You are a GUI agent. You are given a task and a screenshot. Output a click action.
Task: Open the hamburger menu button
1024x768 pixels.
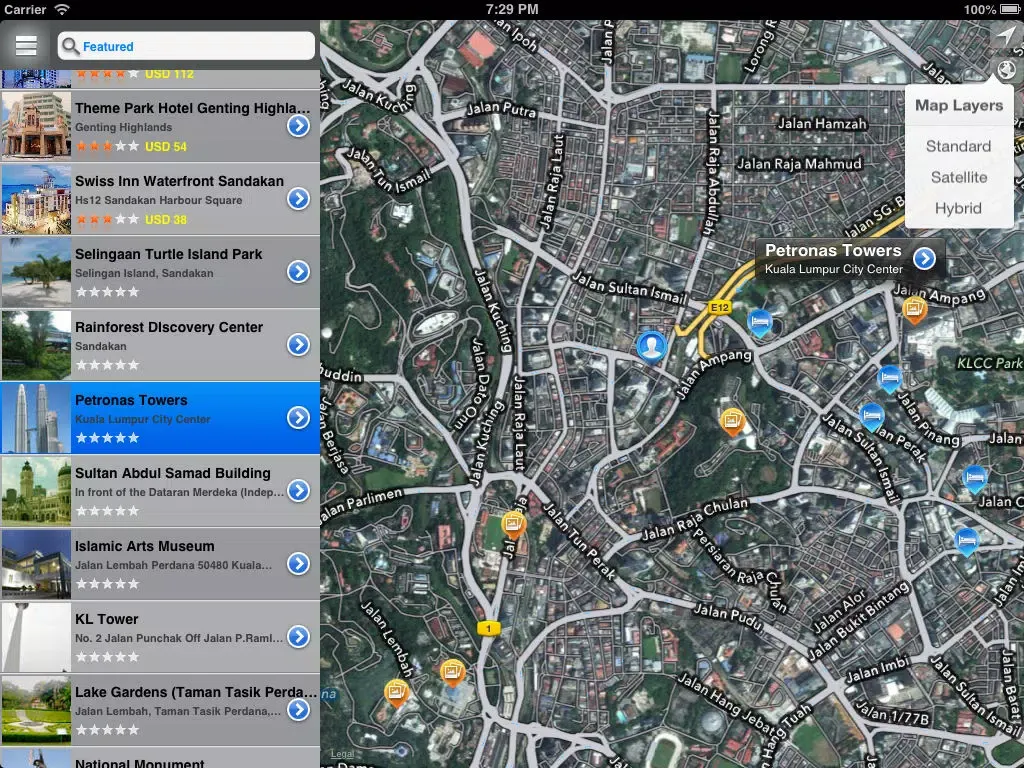[26, 46]
